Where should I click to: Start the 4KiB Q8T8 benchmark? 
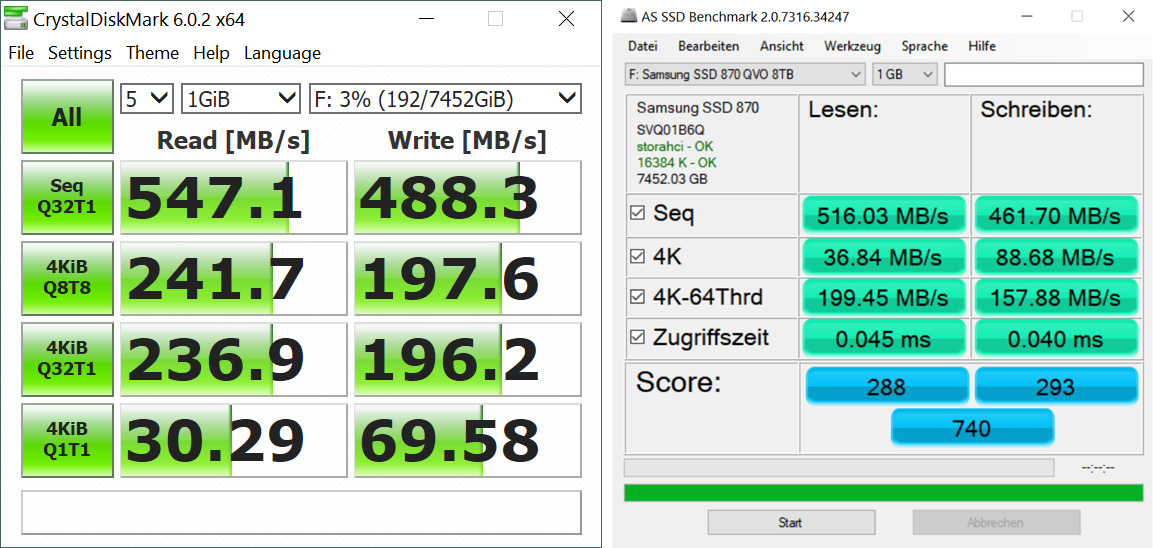pos(66,278)
